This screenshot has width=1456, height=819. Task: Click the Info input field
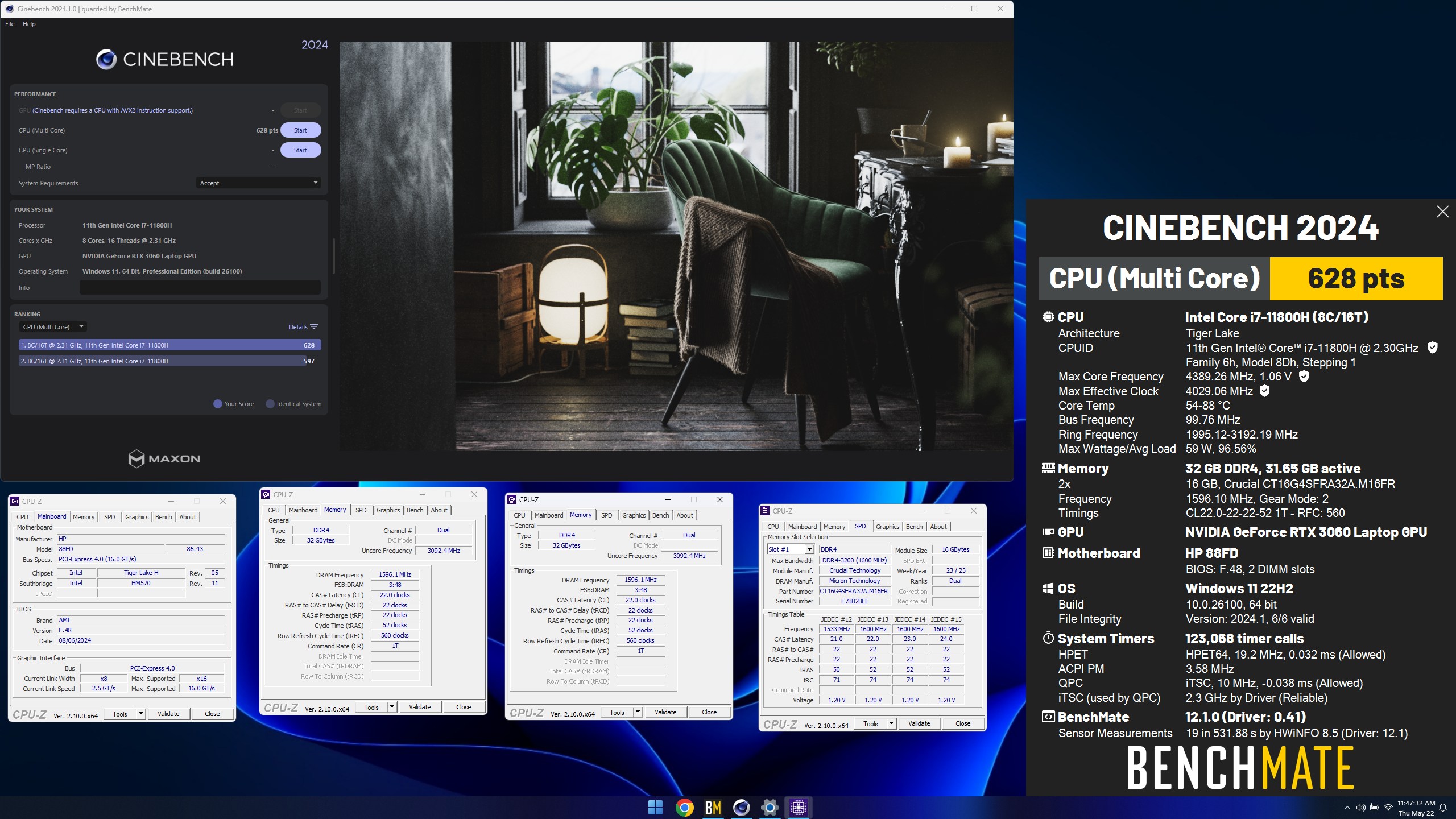(200, 287)
